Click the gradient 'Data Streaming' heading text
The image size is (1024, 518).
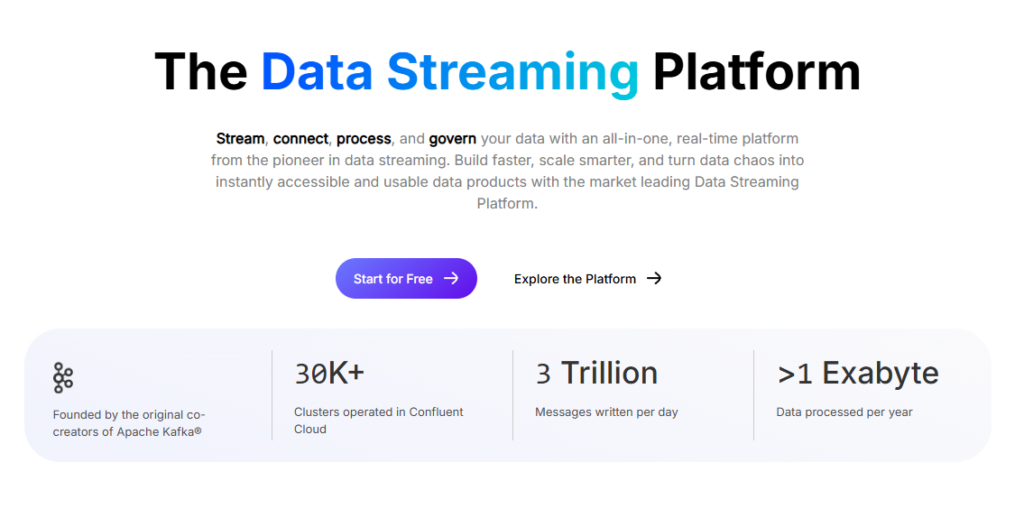coord(449,72)
